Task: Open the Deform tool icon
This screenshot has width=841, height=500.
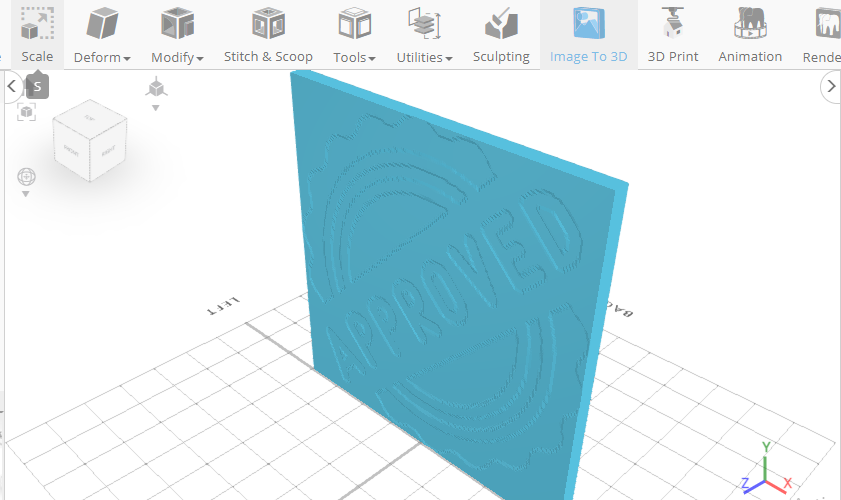Action: 102,24
